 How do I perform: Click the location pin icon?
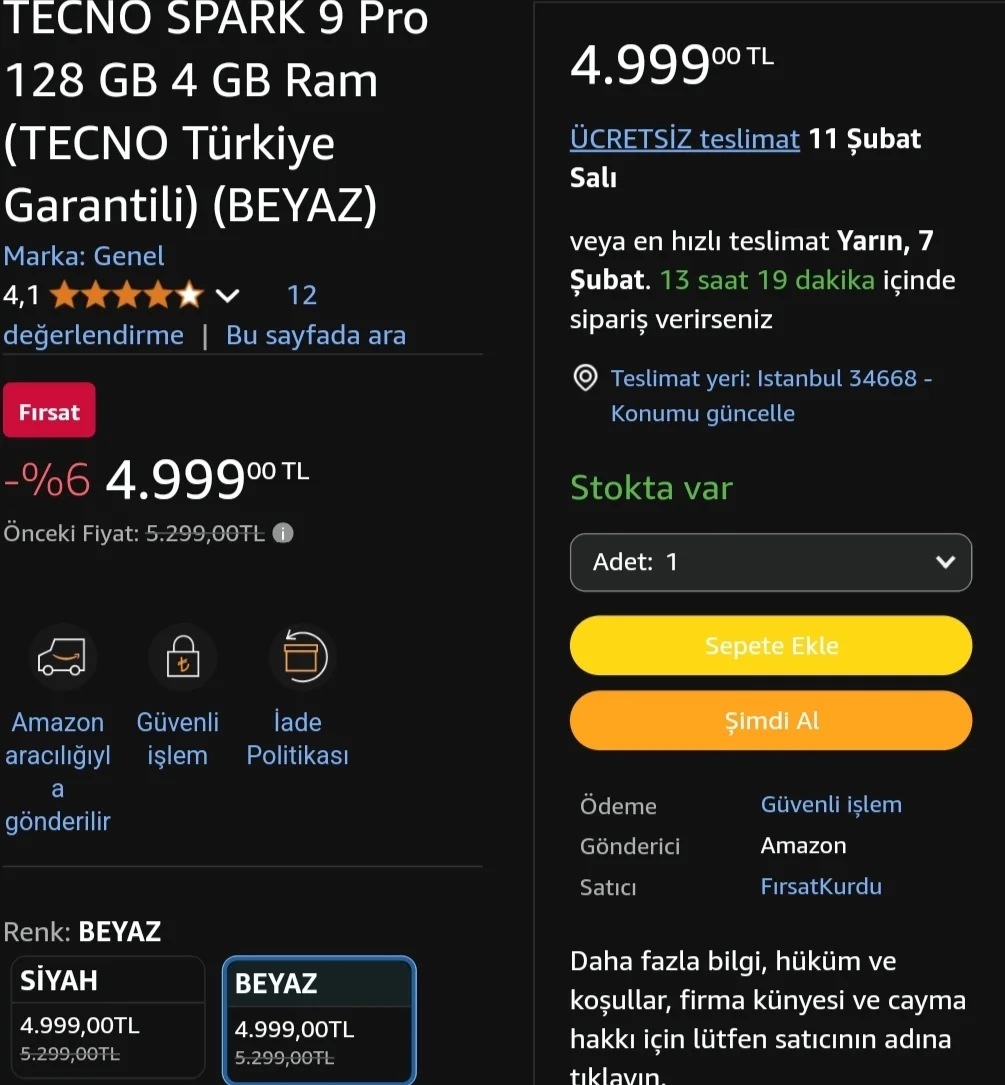pos(585,378)
